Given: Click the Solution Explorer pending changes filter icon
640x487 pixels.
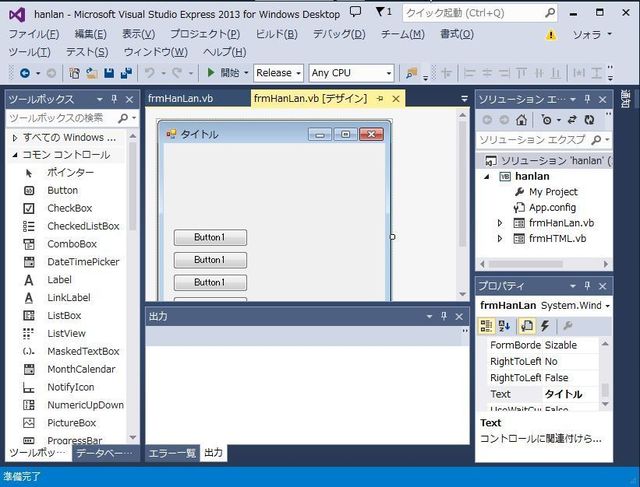Looking at the screenshot, I should [546, 120].
